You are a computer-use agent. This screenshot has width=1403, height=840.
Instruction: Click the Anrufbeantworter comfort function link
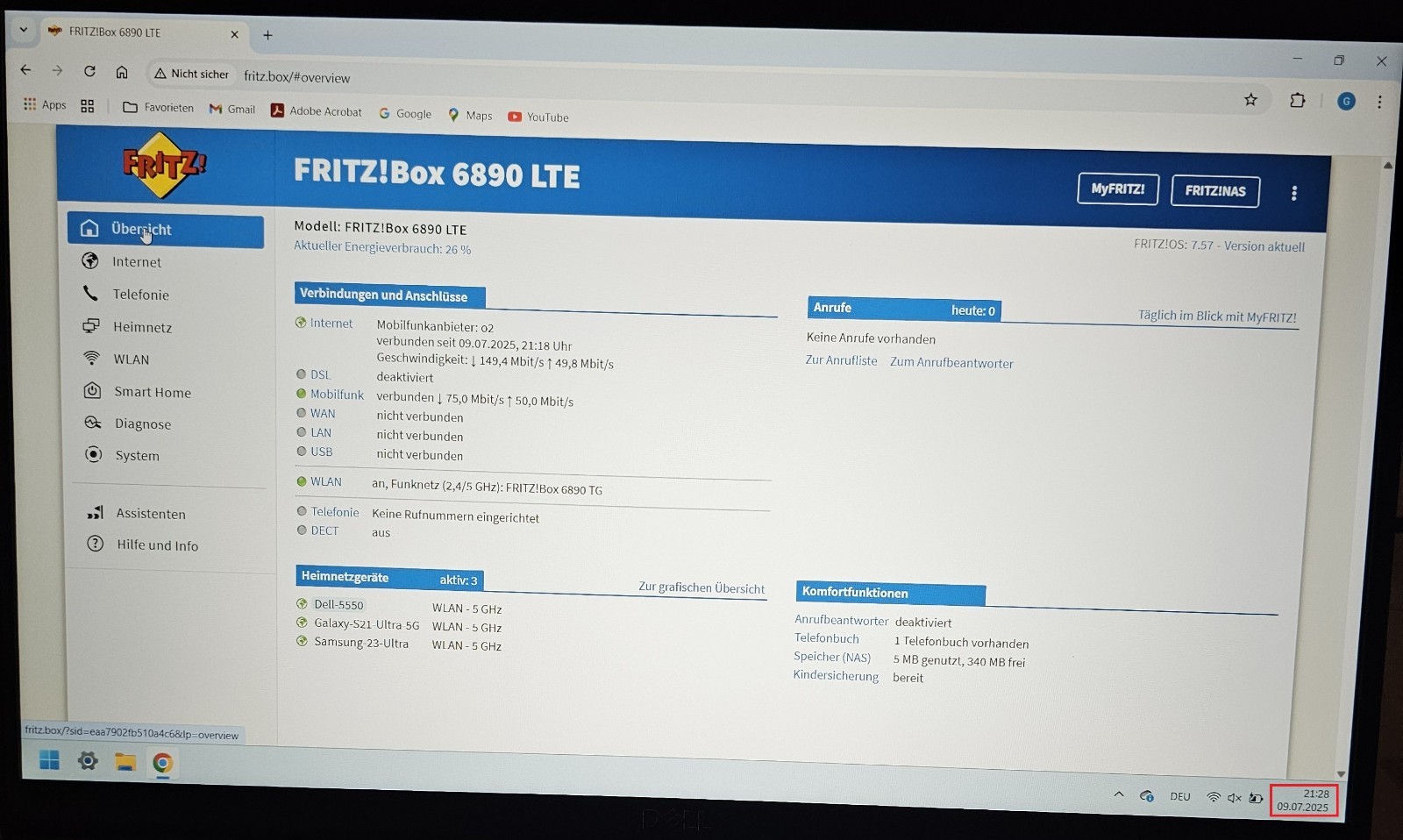[x=841, y=620]
